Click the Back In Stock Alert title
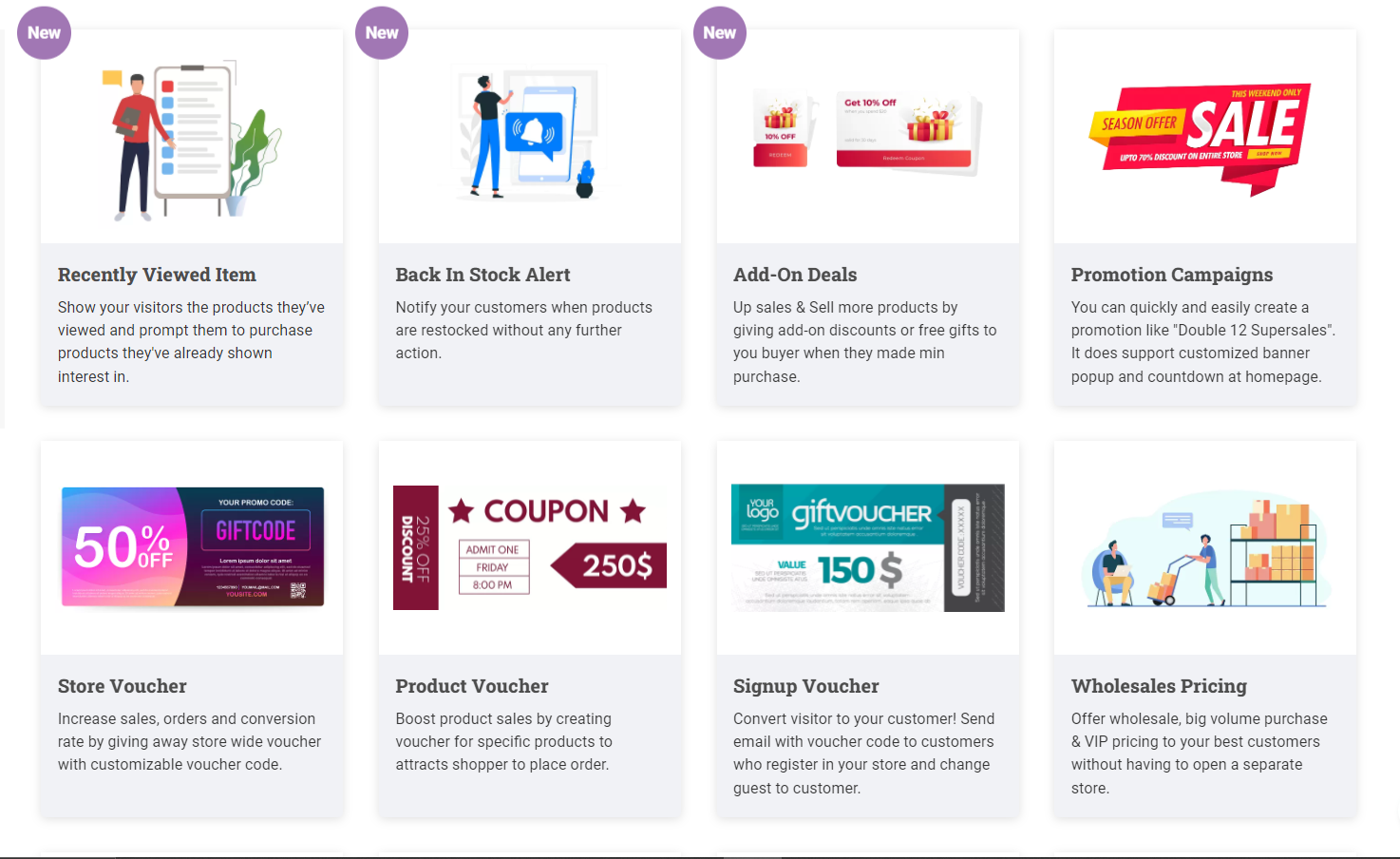 click(482, 275)
